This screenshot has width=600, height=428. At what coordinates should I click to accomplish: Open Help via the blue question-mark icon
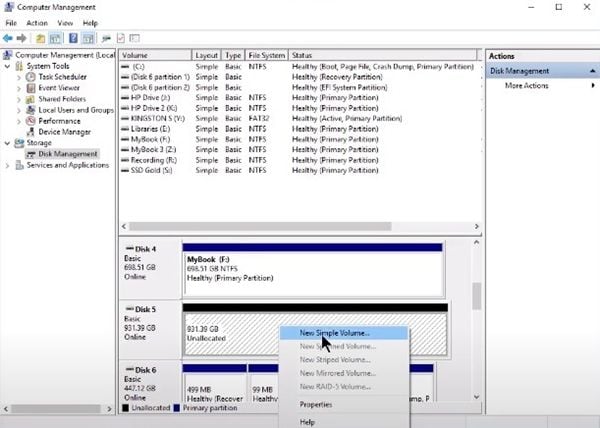click(x=73, y=38)
